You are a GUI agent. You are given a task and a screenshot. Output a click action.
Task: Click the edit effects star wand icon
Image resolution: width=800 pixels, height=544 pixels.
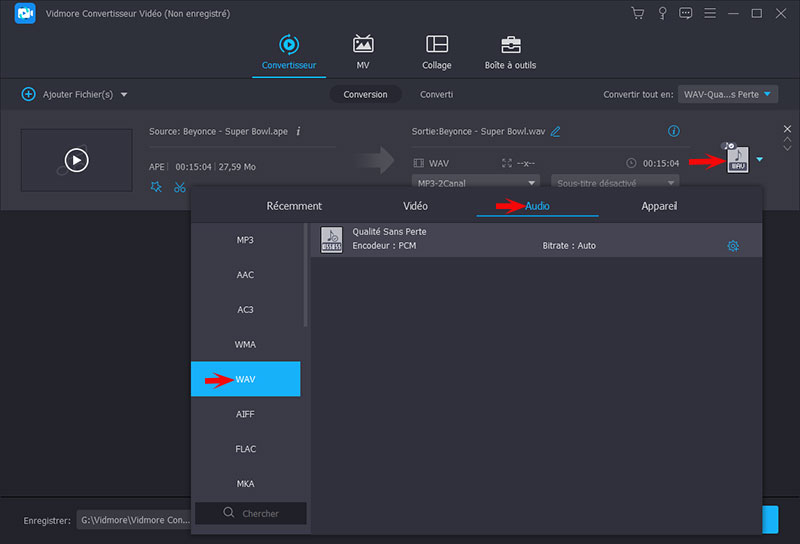pos(156,187)
